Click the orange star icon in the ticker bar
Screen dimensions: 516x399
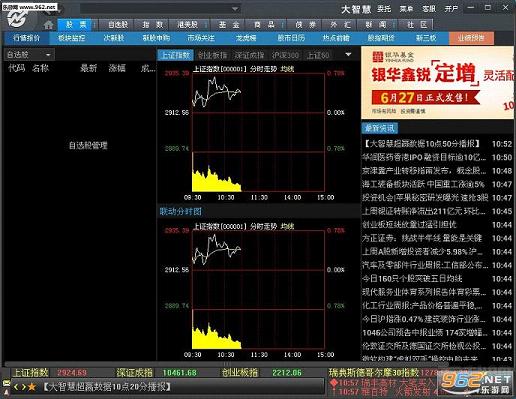32,387
